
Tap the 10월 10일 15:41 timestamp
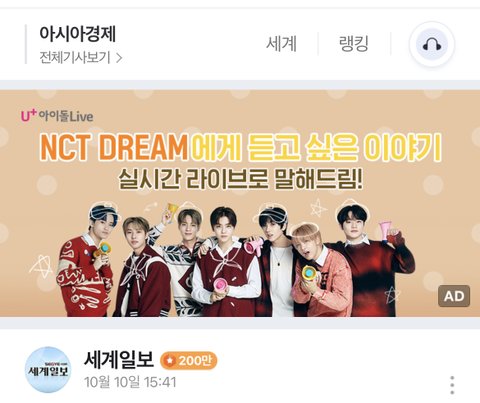[130, 382]
